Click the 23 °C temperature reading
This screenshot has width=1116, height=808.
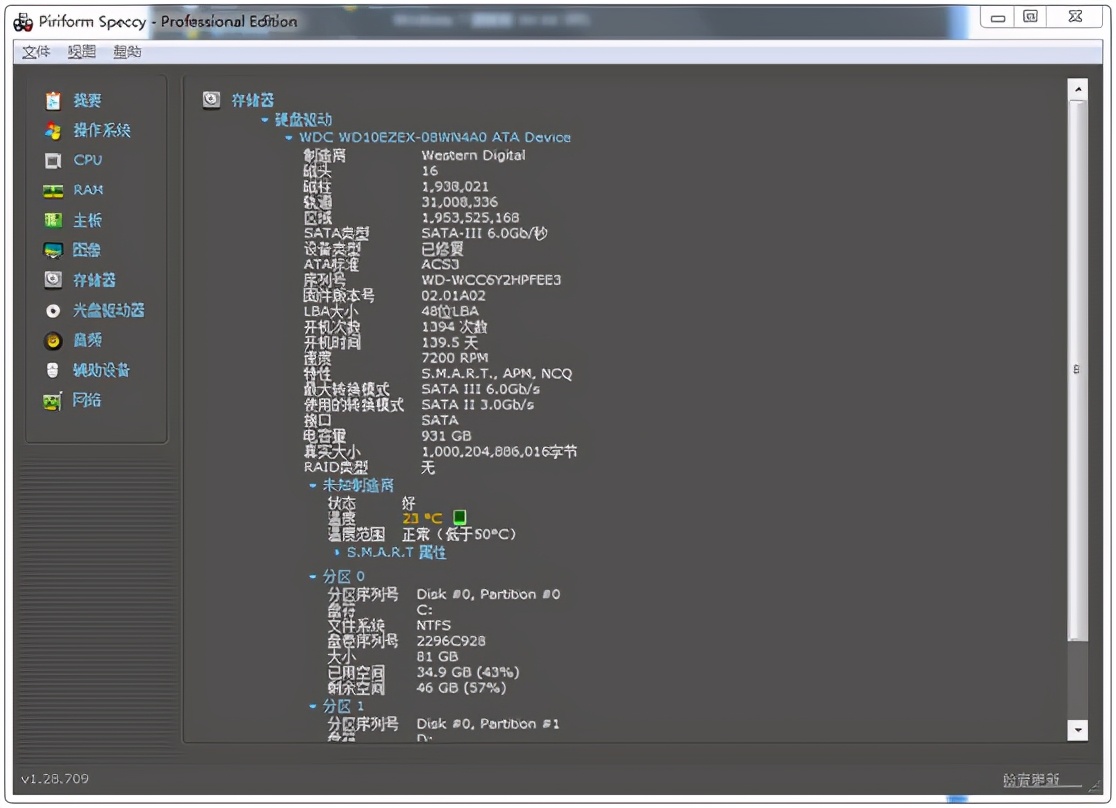[x=422, y=518]
